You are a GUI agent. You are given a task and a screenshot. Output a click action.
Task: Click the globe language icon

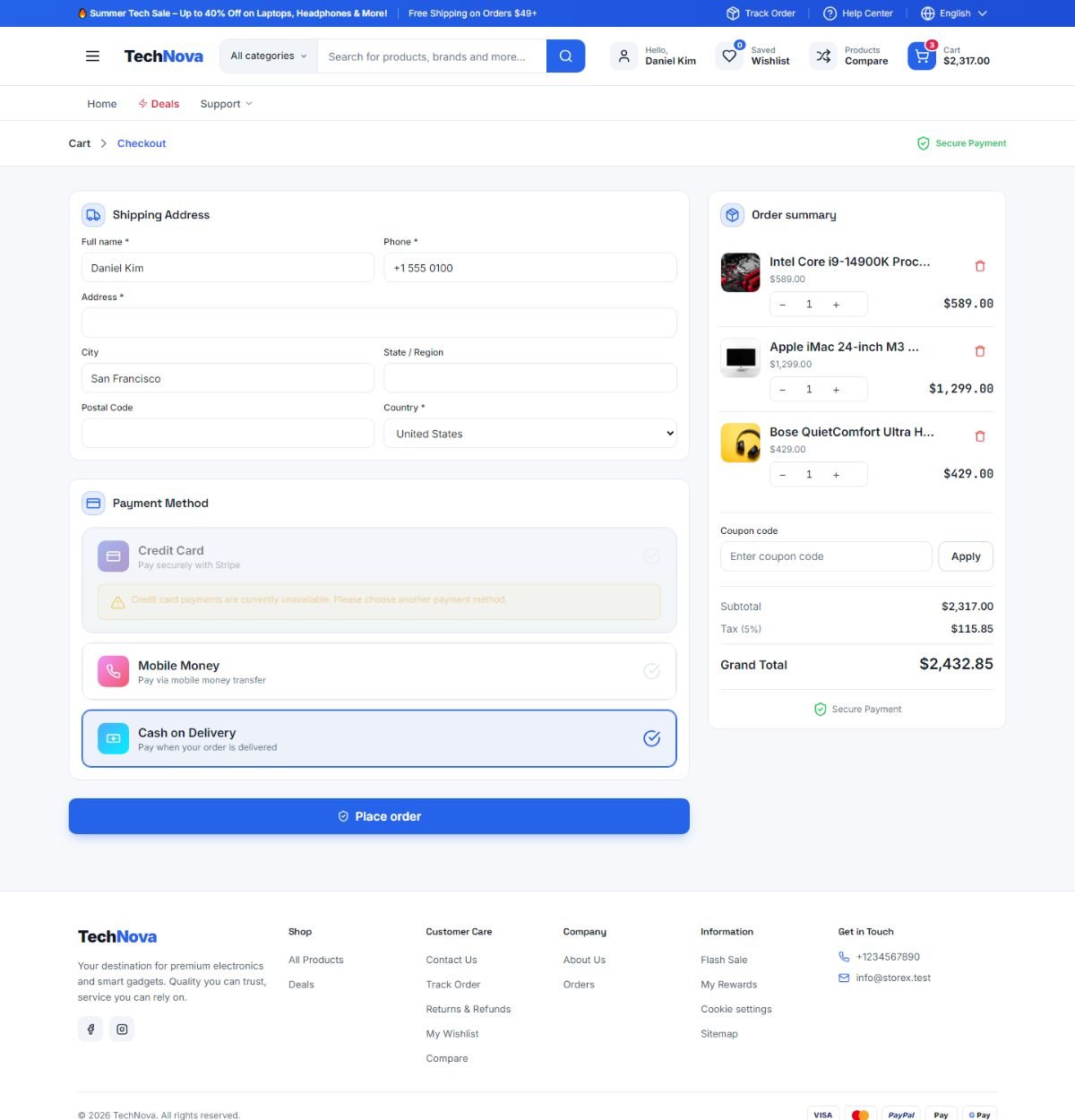927,13
